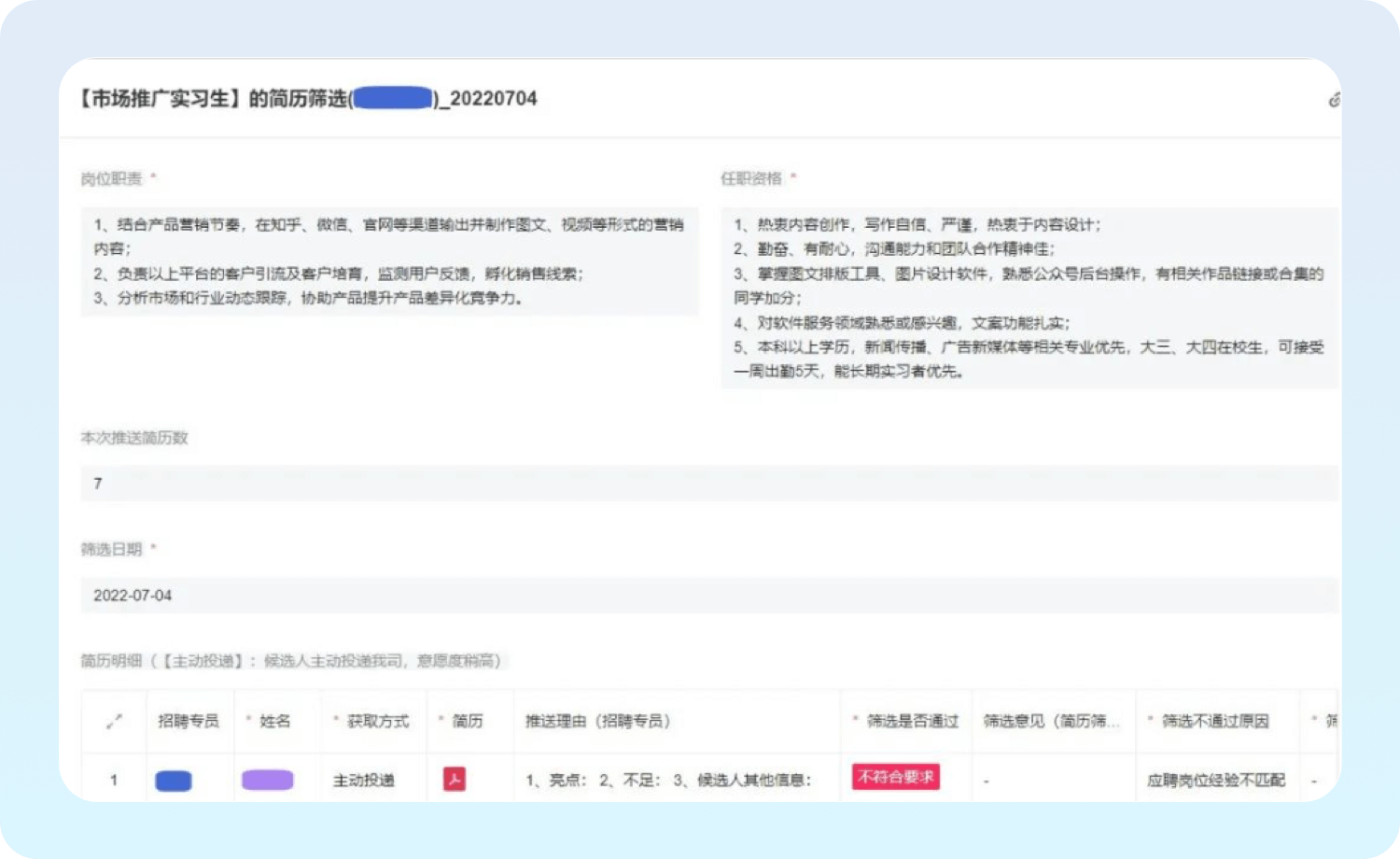Click the 招聘专员 column header
Screen dimensions: 1400x859
coord(189,721)
